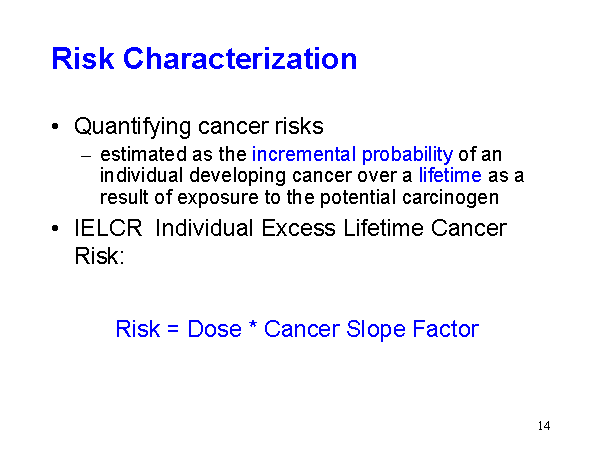Image resolution: width=600 pixels, height=450 pixels.
Task: Click the bullet dot before "IELCR"
Action: point(56,229)
